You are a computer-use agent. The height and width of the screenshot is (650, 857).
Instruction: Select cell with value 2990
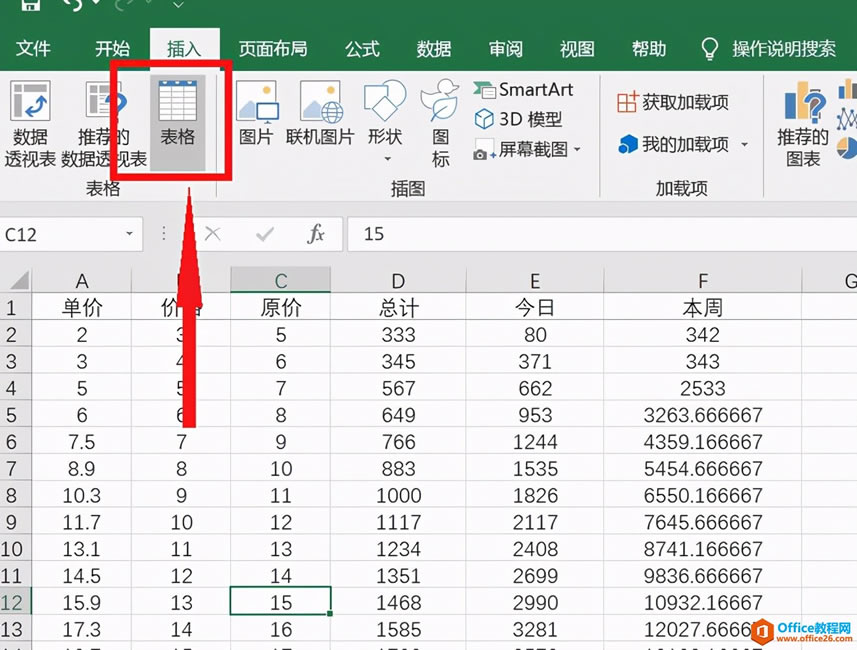pyautogui.click(x=535, y=602)
